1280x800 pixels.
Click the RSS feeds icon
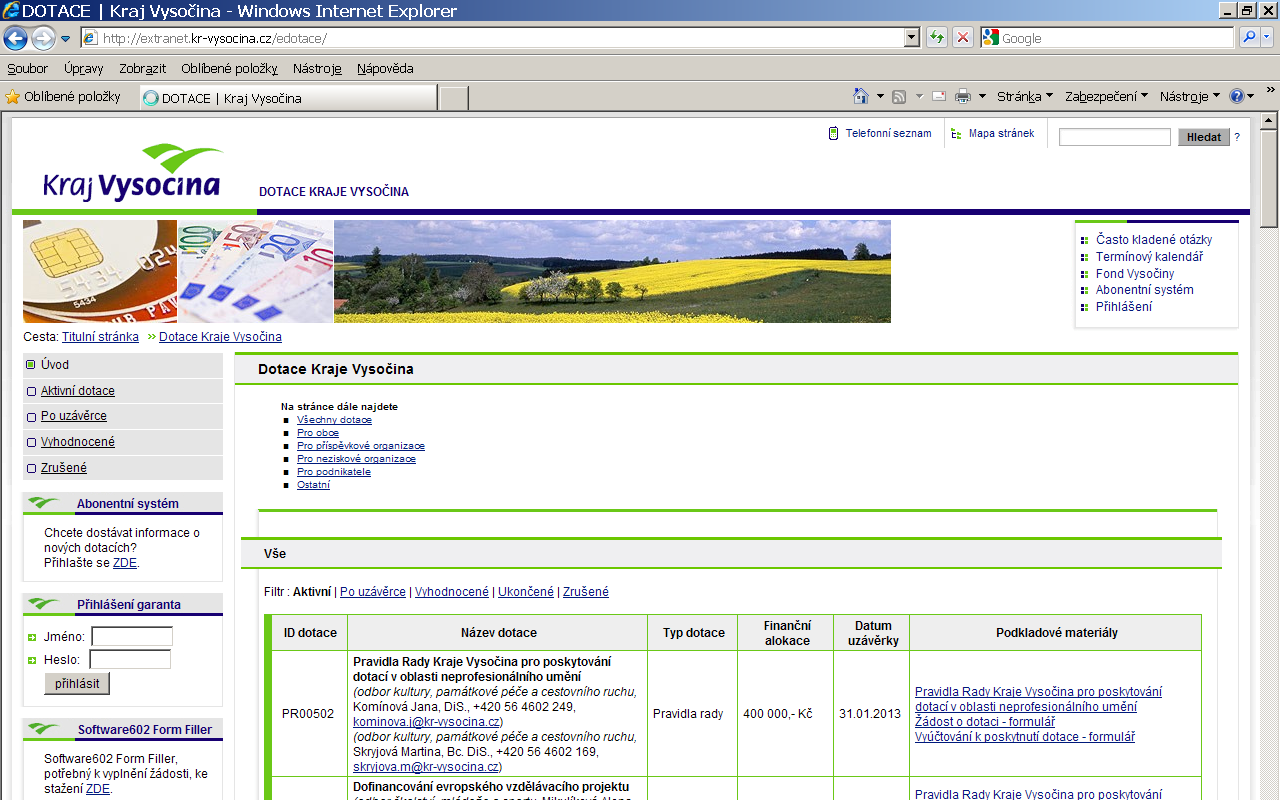pyautogui.click(x=899, y=97)
